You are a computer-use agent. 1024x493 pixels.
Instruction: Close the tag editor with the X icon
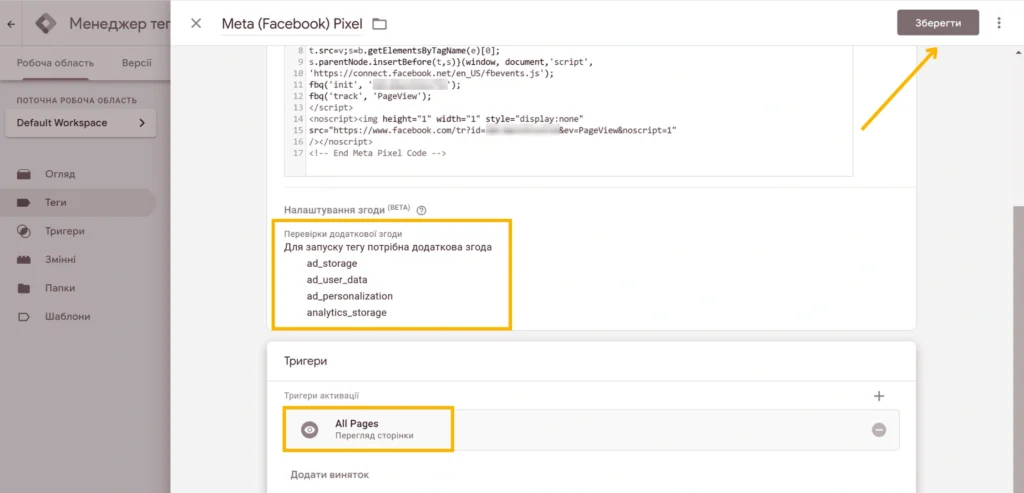(x=196, y=24)
